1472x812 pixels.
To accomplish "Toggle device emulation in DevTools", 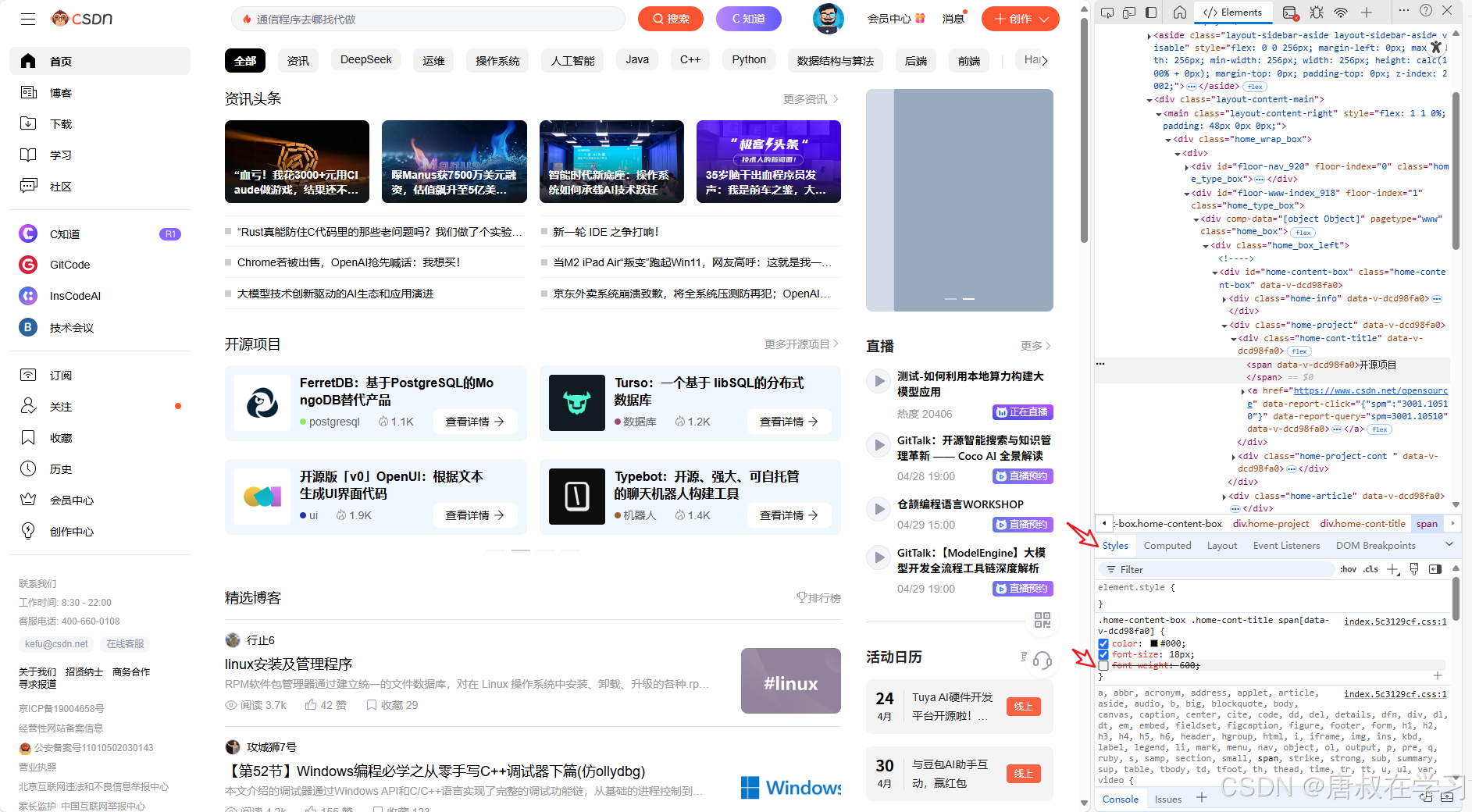I will [x=1129, y=12].
